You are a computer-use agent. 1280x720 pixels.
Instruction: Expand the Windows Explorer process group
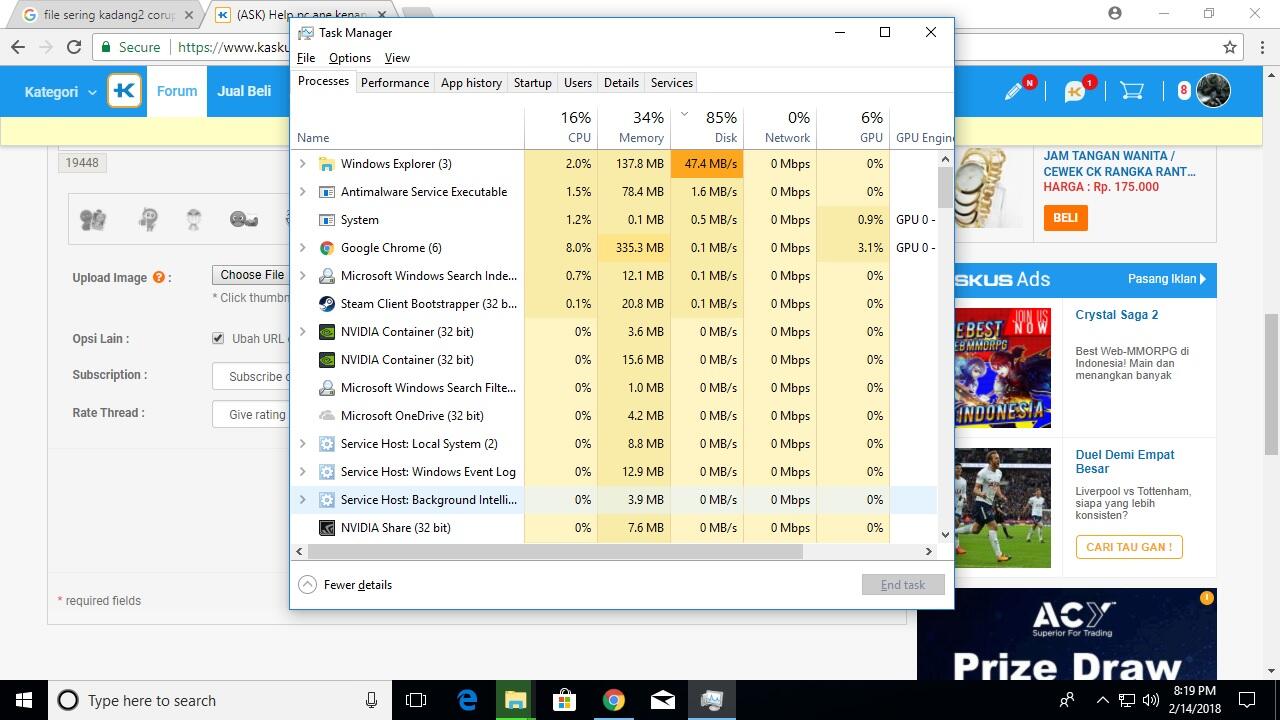[x=303, y=164]
